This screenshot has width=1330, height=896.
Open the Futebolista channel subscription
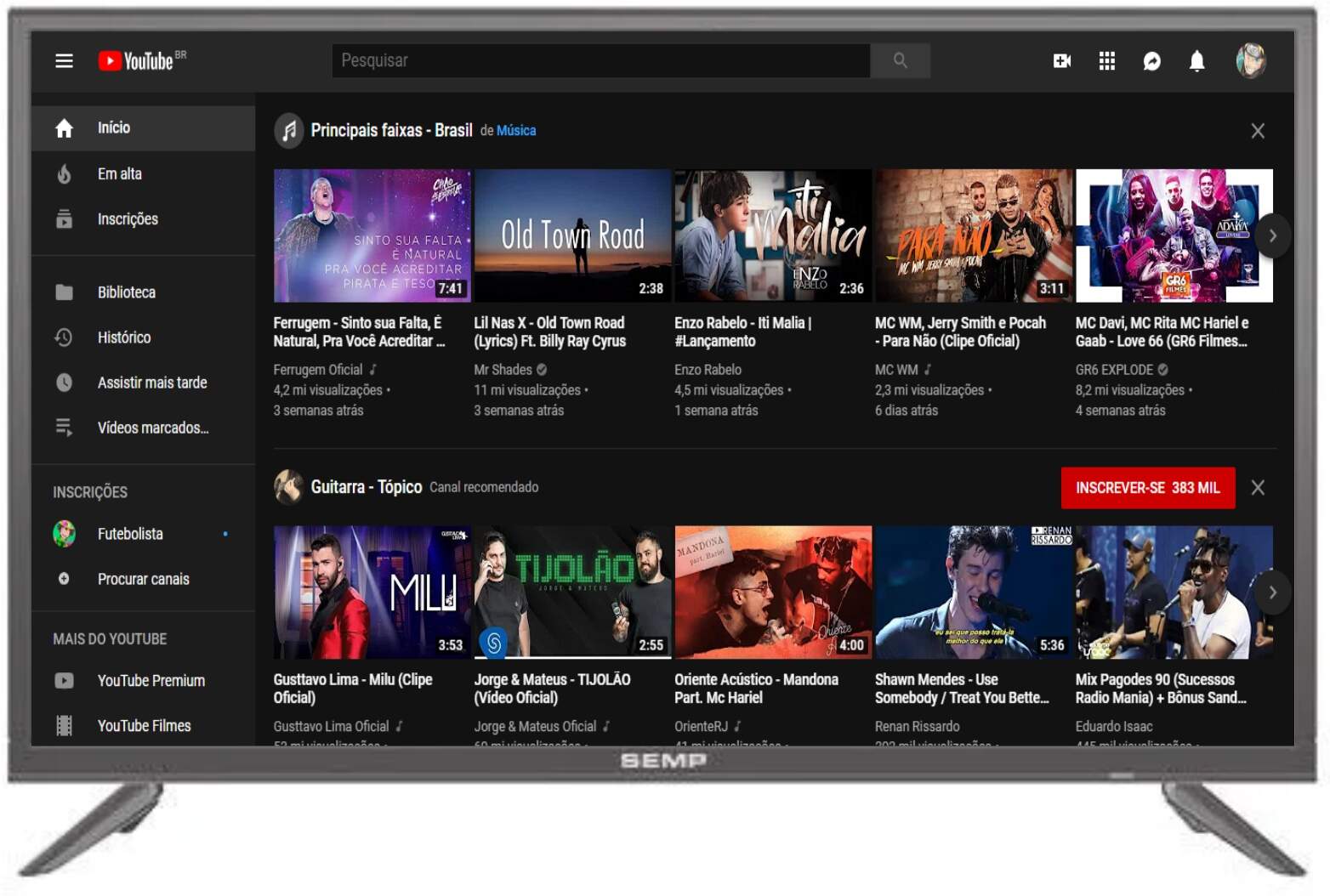[130, 534]
